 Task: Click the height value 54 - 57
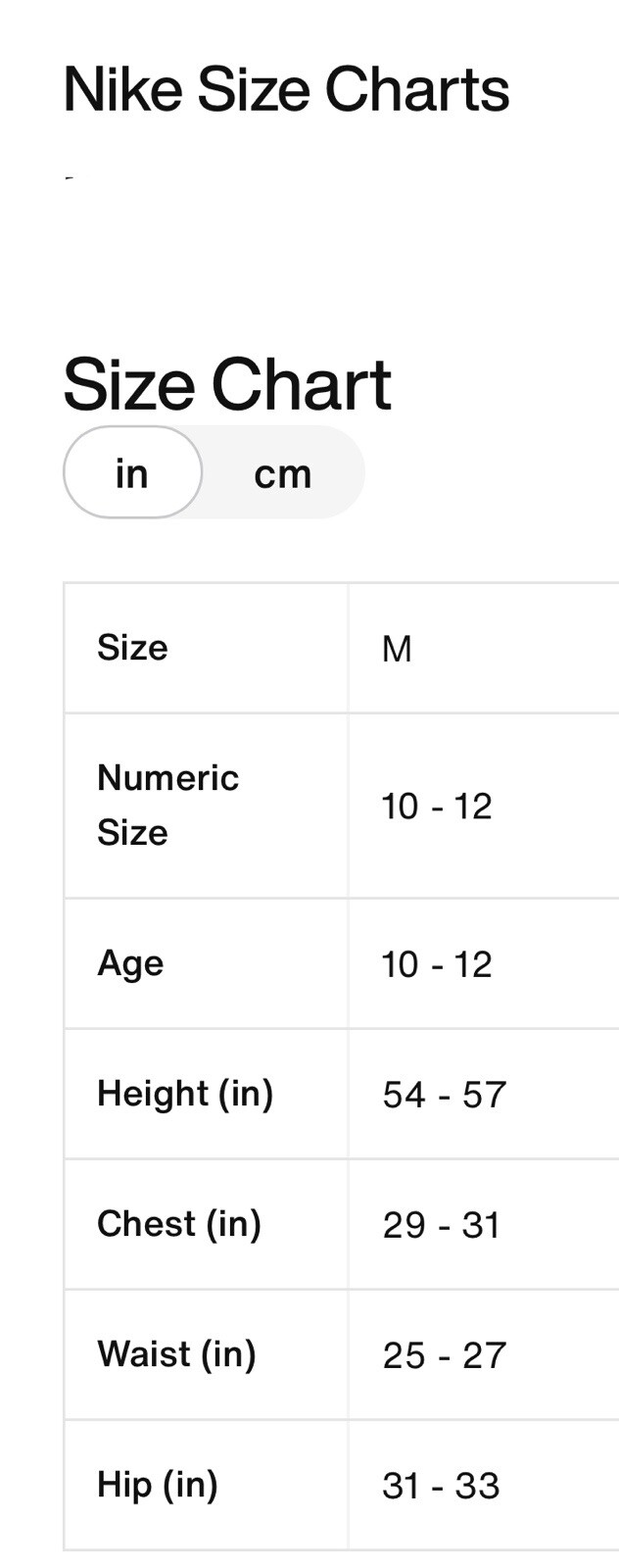click(445, 1095)
